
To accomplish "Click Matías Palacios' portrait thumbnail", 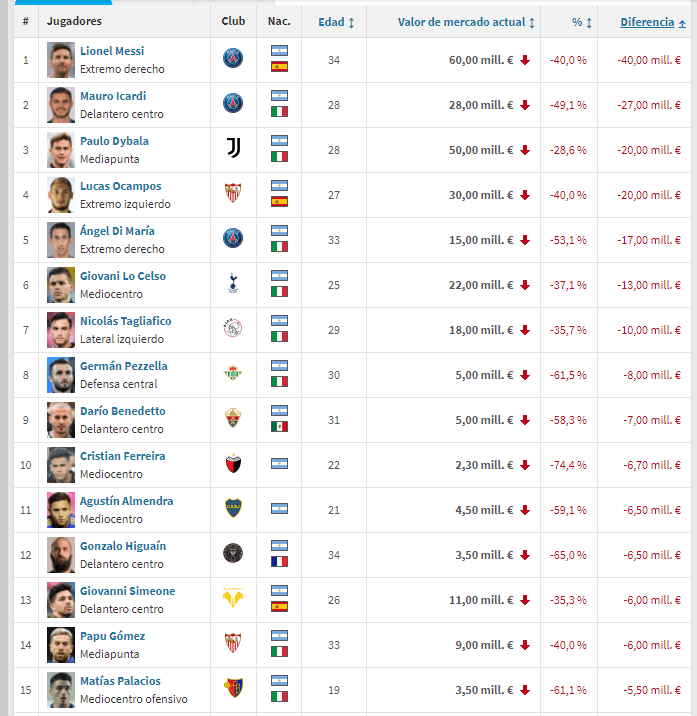I will click(x=61, y=689).
